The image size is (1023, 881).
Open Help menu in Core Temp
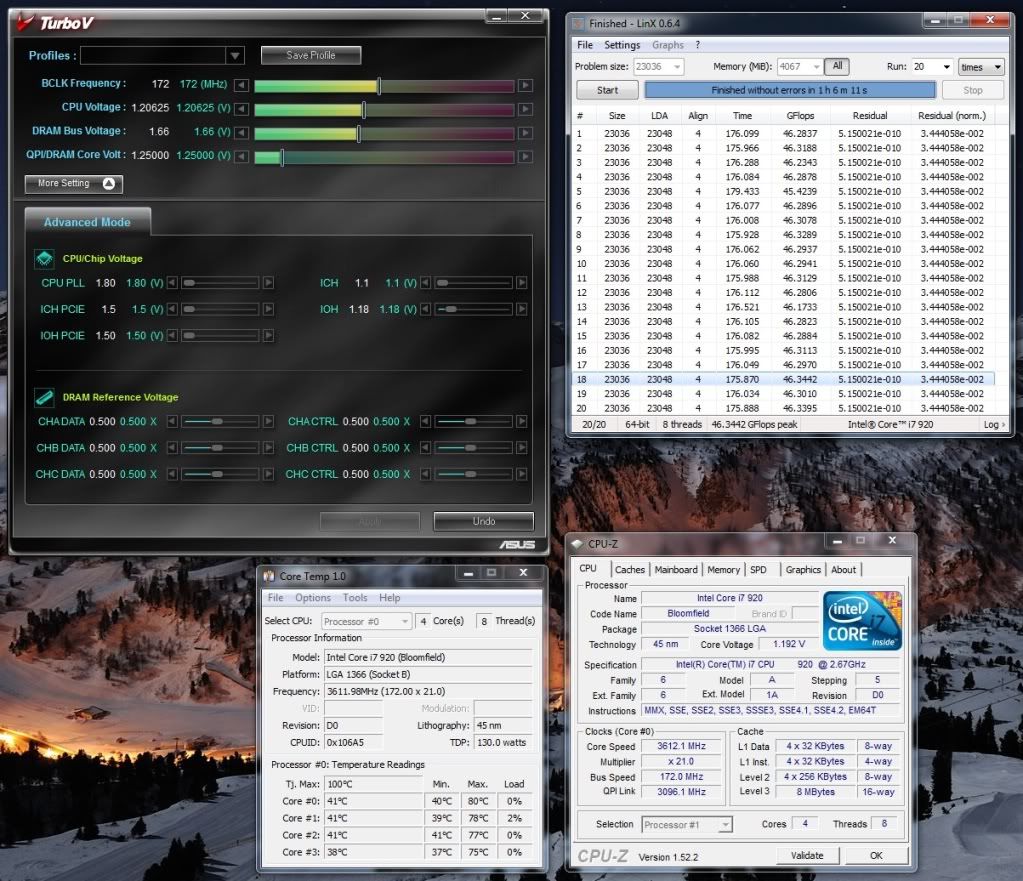(389, 598)
